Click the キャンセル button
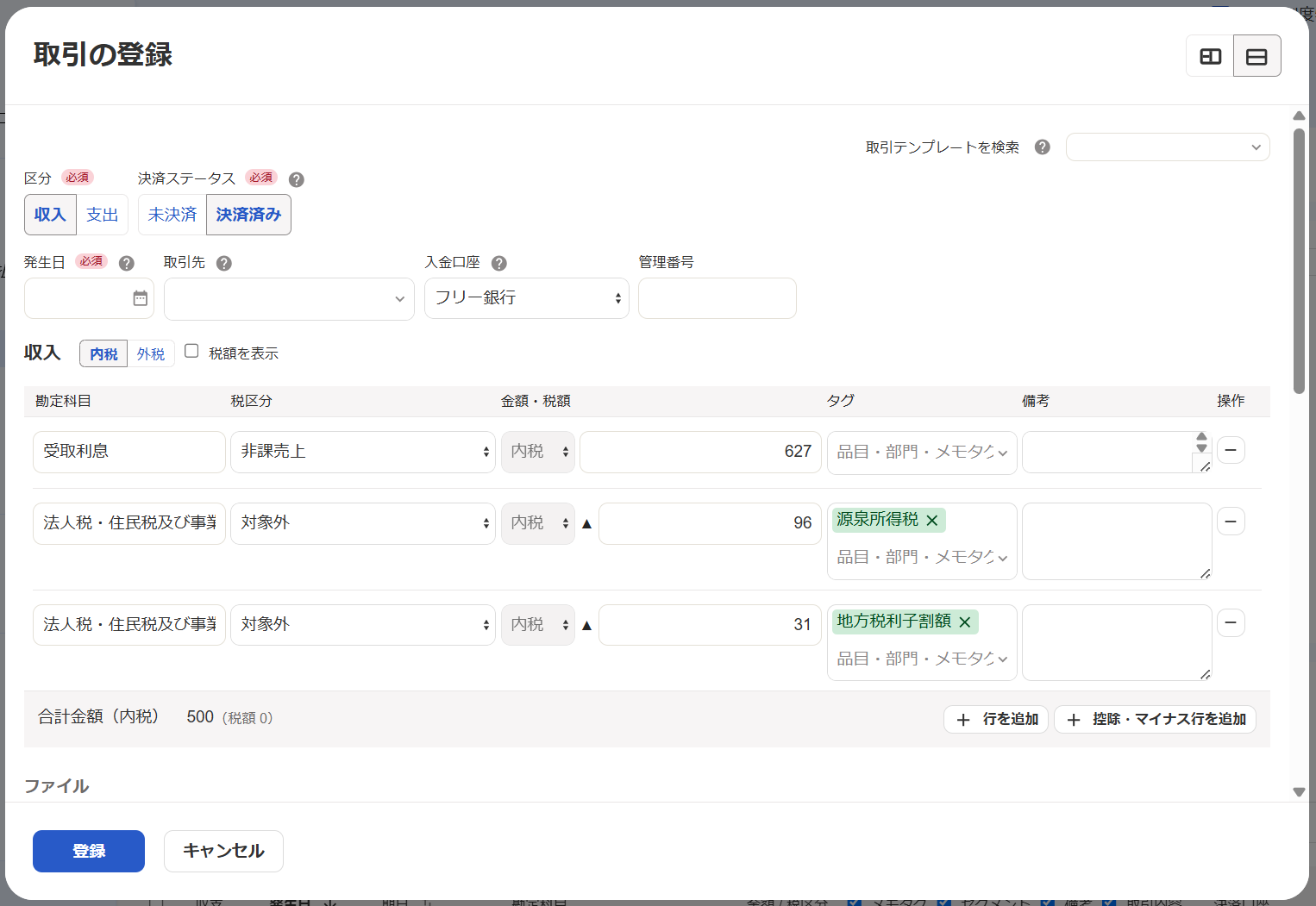 [x=223, y=851]
